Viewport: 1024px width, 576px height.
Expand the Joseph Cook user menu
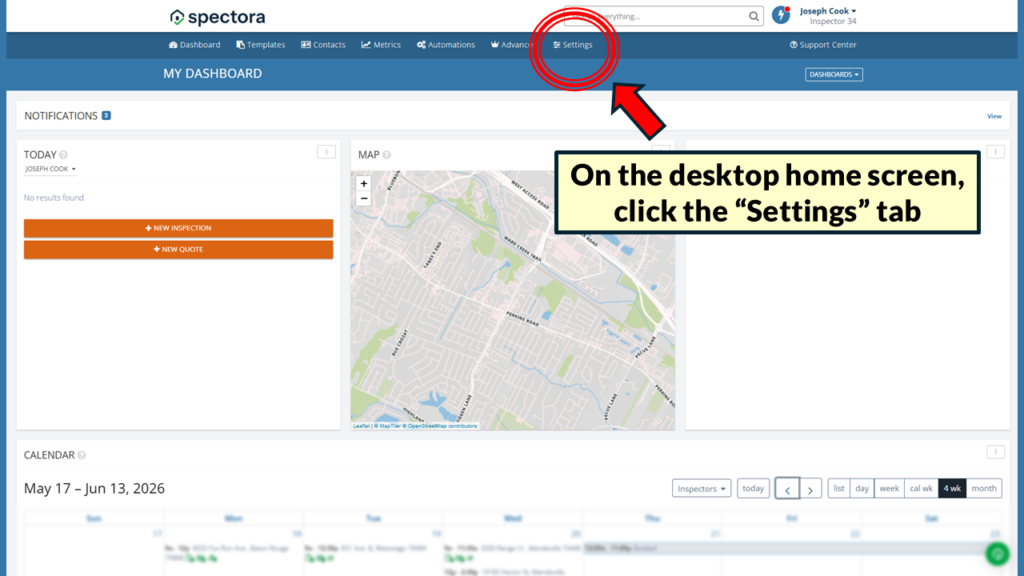(x=827, y=11)
